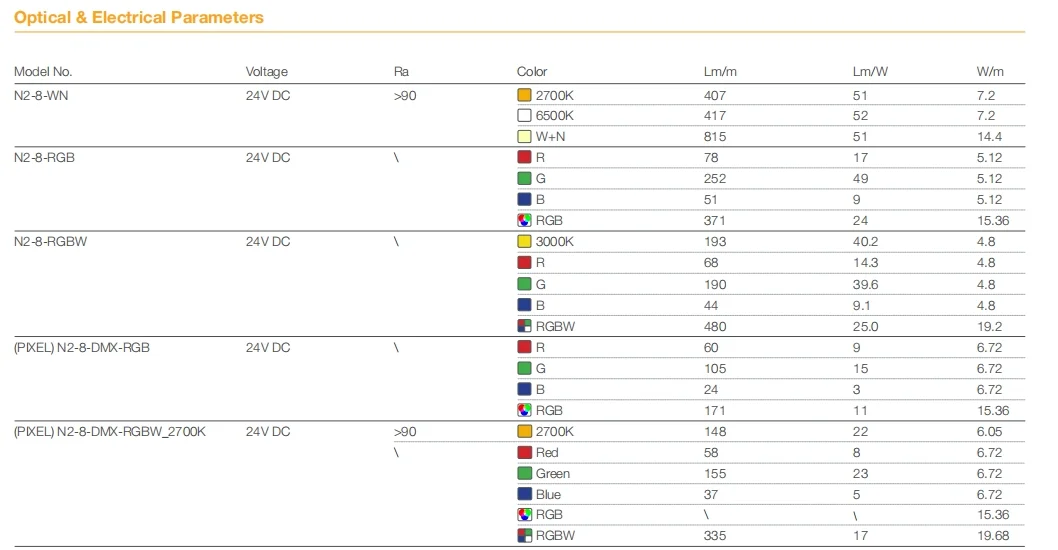Click the multicolor RGB icon in N2-8-RGB section

pos(524,220)
